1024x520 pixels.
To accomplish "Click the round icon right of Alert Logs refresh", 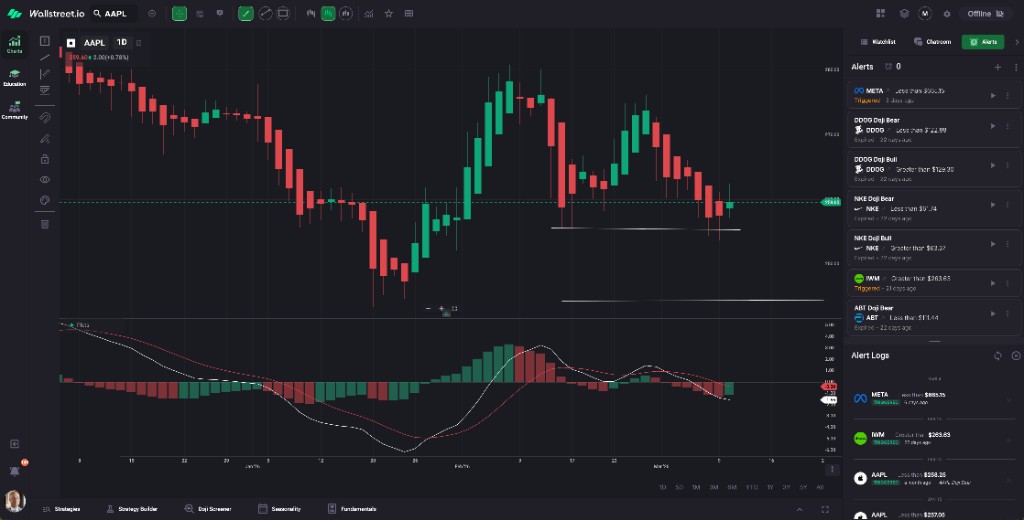I will pyautogui.click(x=1016, y=356).
